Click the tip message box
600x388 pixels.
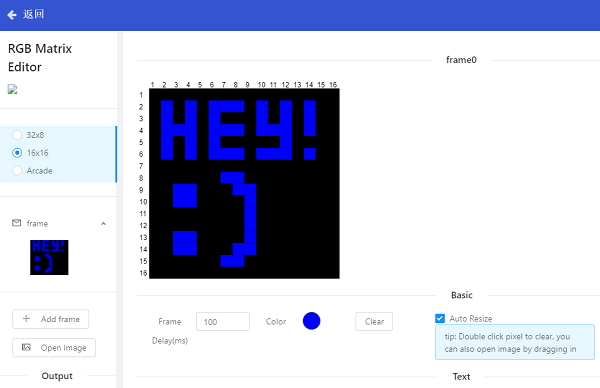tap(515, 342)
